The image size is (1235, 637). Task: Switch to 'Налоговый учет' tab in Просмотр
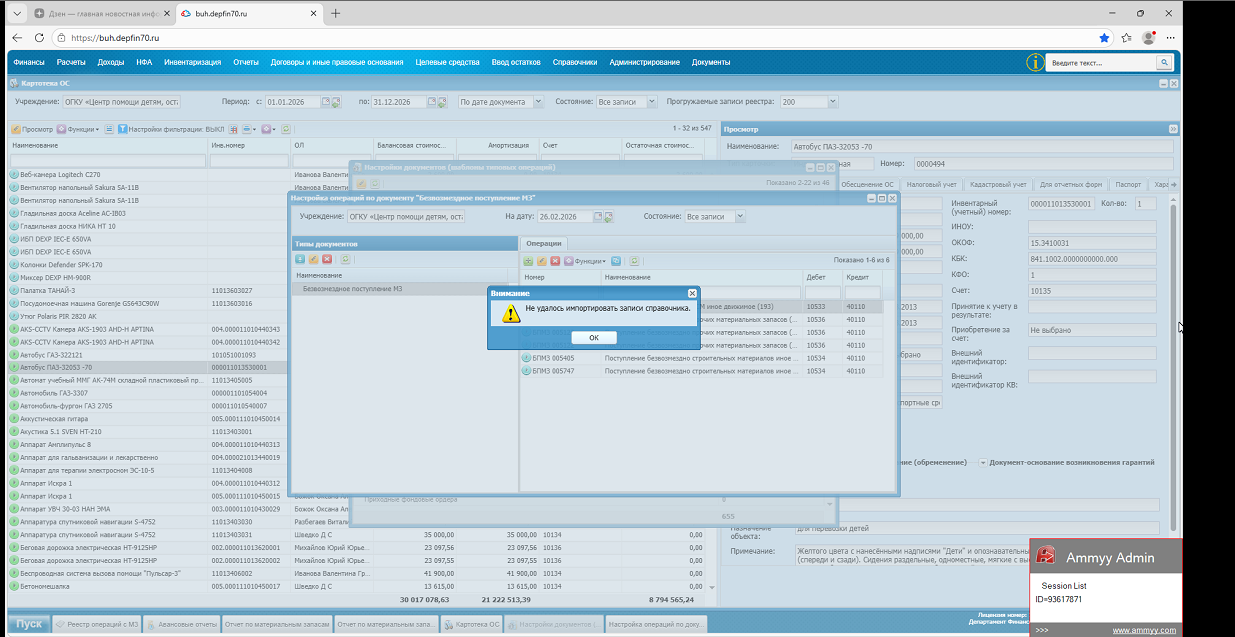931,185
